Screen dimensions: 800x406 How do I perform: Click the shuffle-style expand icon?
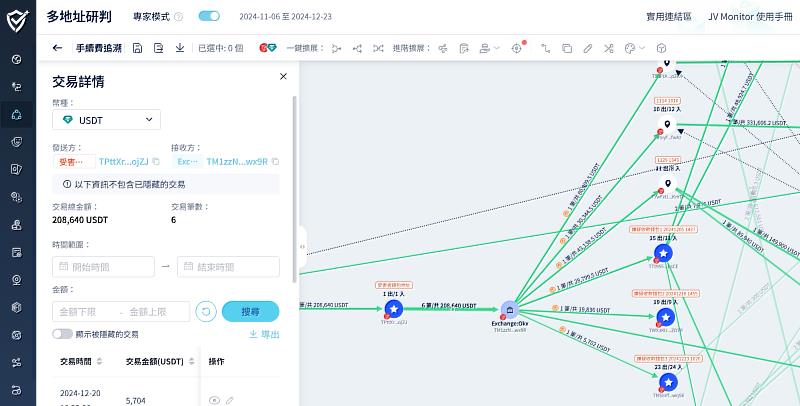point(378,48)
